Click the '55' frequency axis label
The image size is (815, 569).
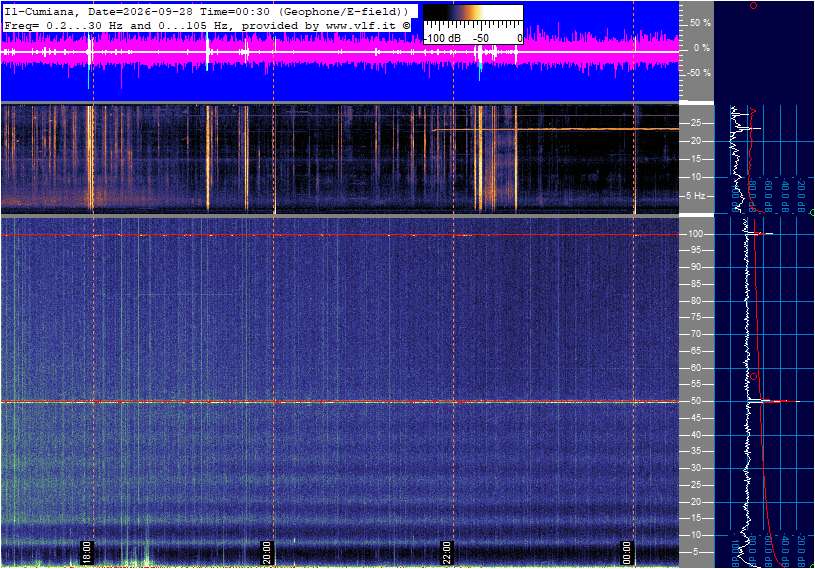[x=695, y=384]
